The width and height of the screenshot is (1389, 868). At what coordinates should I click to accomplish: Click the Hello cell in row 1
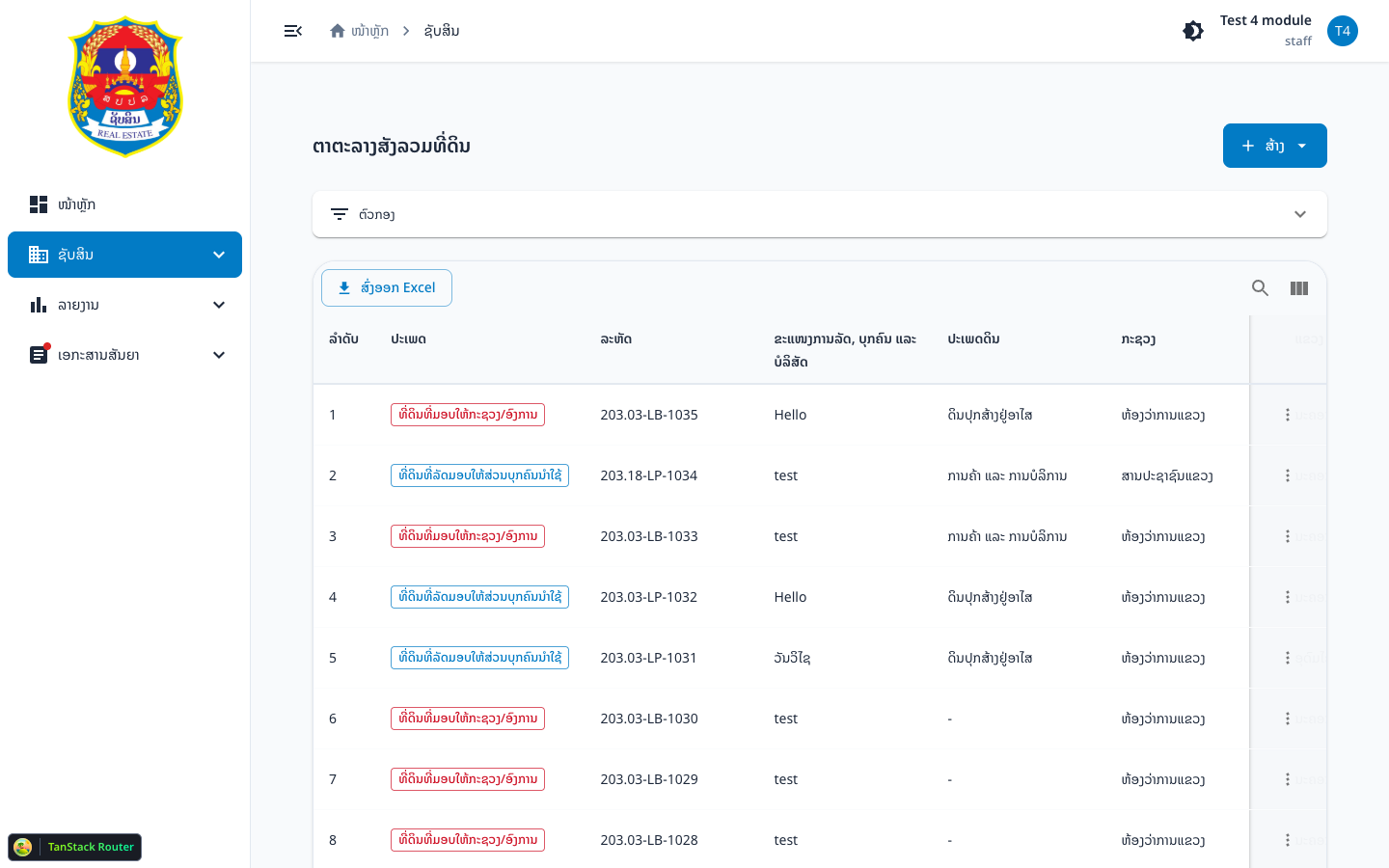tap(790, 415)
